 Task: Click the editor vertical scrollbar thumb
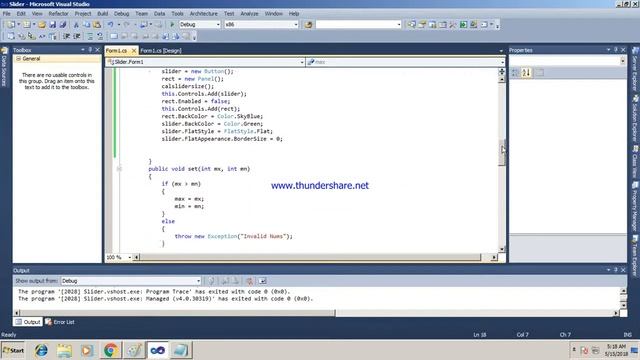click(502, 153)
